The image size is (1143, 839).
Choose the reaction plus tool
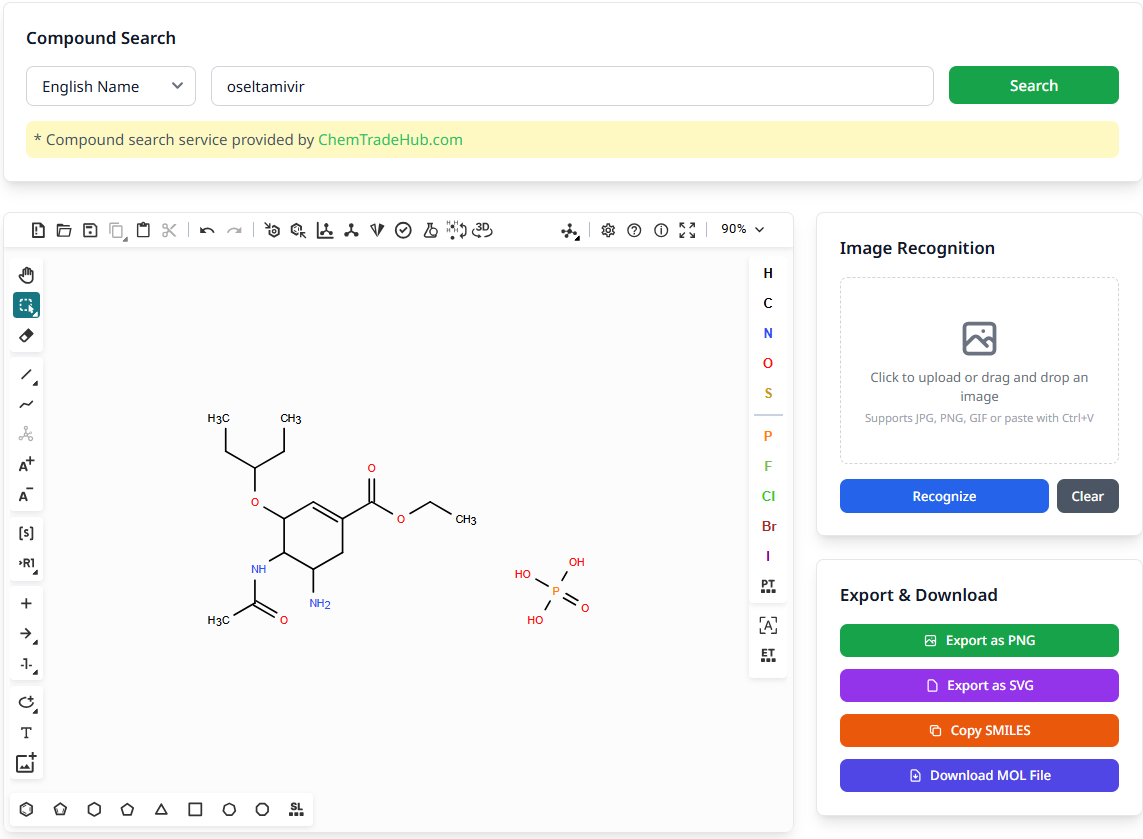(x=26, y=604)
